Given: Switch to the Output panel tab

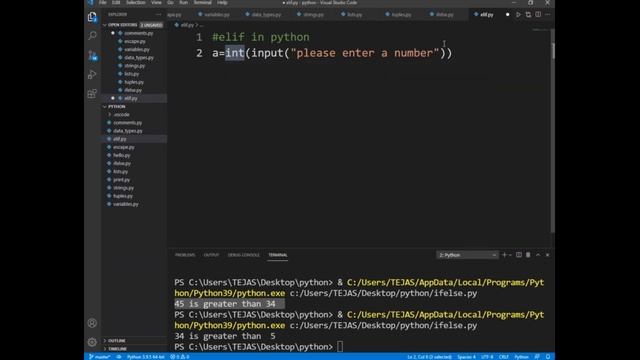Looking at the screenshot, I should tap(211, 255).
